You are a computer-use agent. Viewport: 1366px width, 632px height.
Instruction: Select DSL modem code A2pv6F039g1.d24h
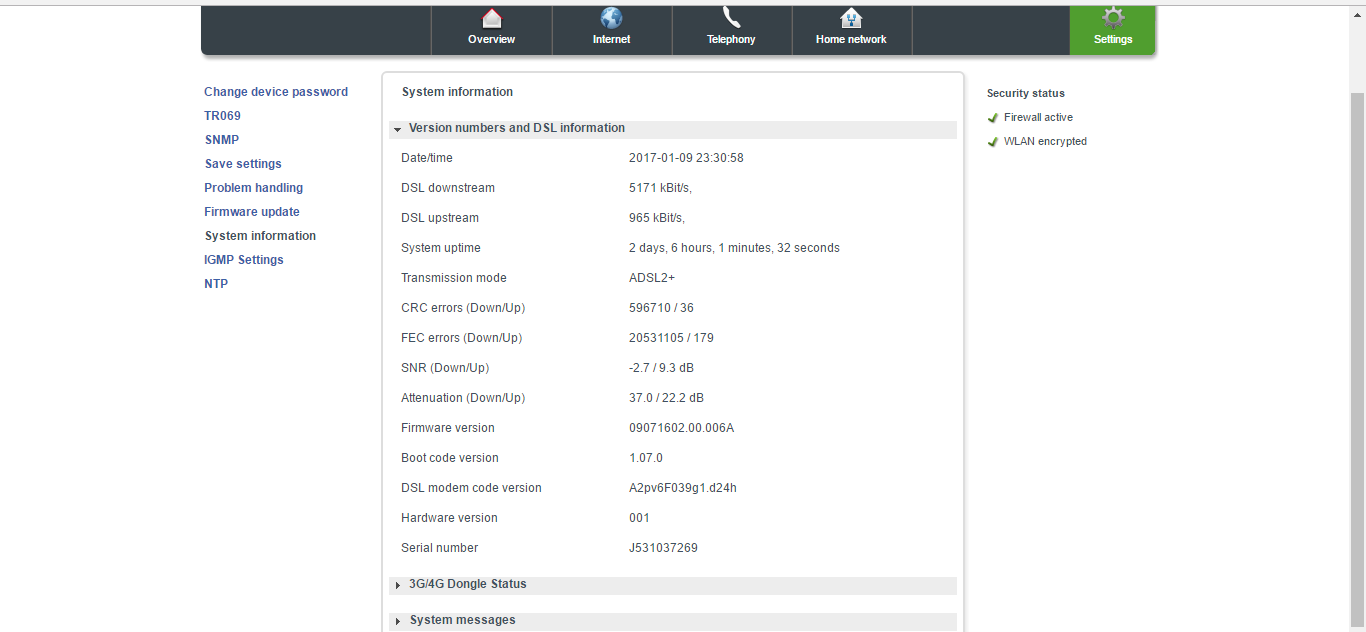pos(683,488)
